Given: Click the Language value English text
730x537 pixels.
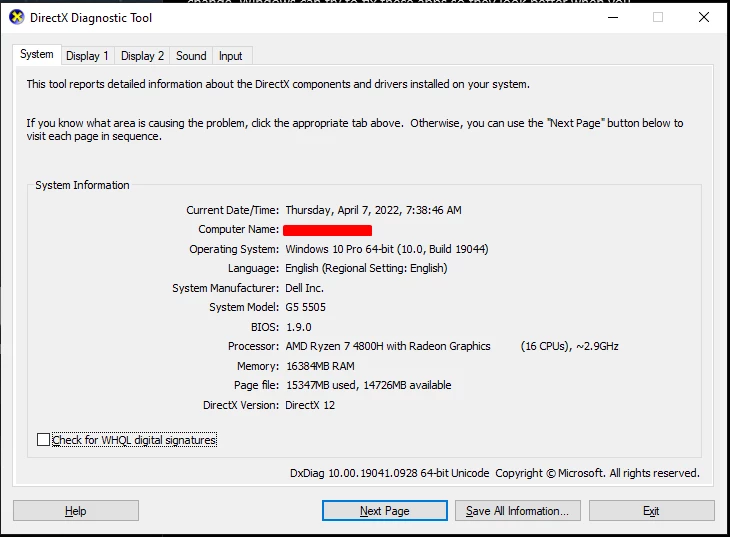Looking at the screenshot, I should (x=366, y=268).
